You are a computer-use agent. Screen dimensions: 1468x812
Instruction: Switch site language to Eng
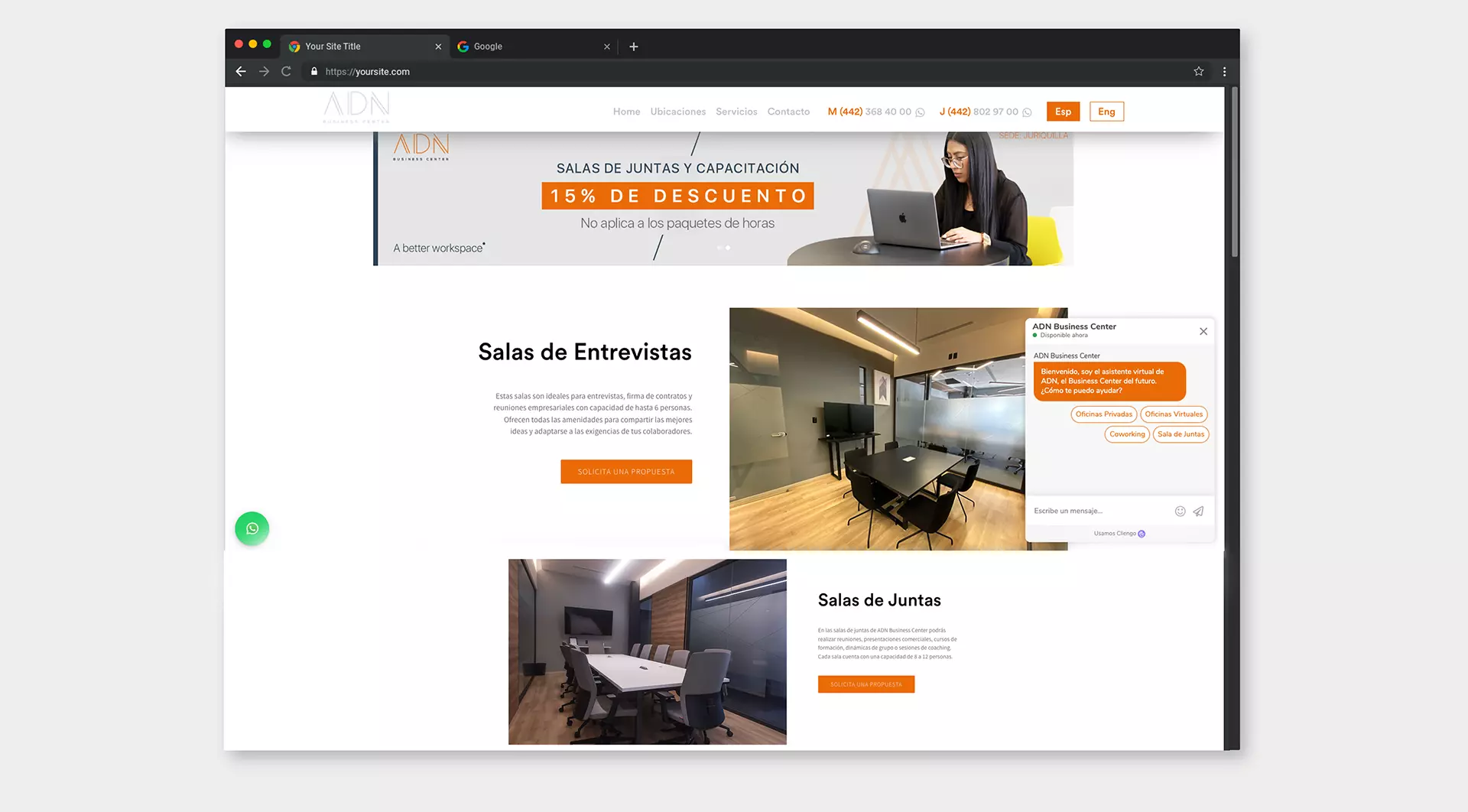point(1106,112)
